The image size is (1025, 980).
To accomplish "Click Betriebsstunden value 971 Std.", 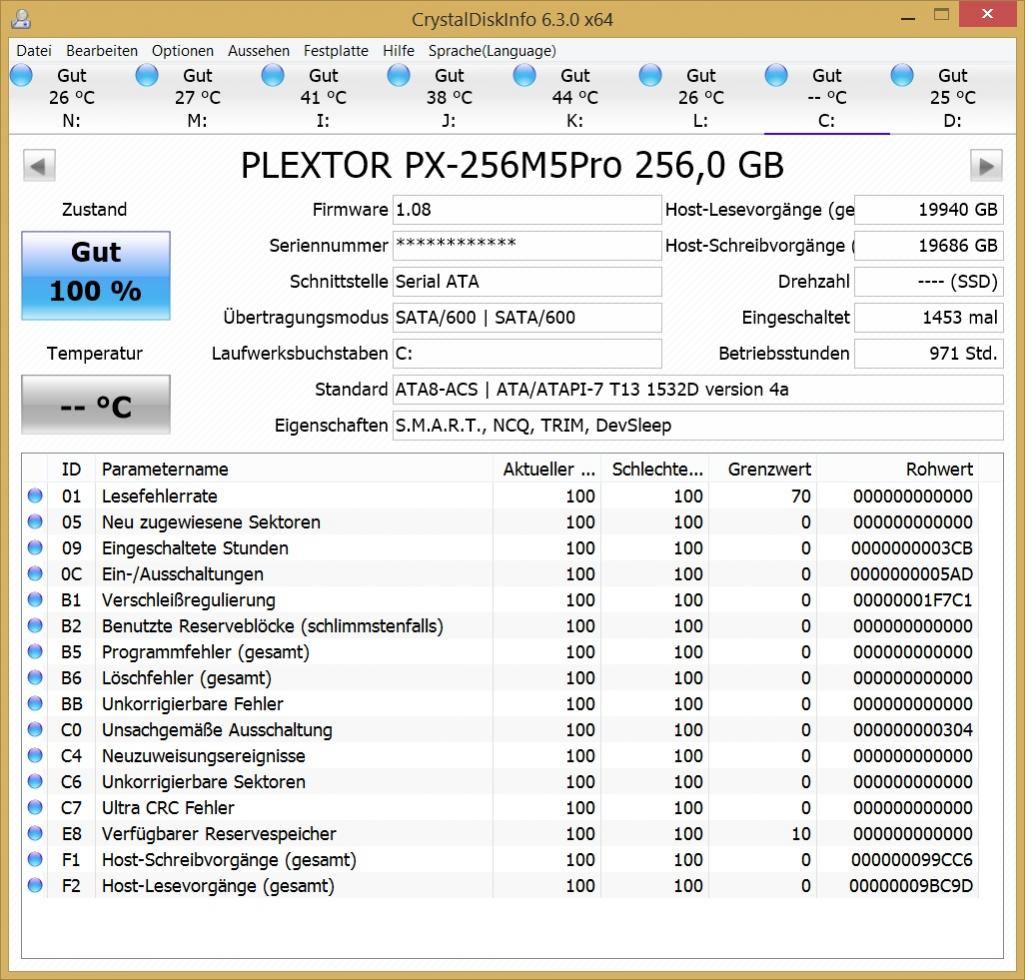I will 929,354.
